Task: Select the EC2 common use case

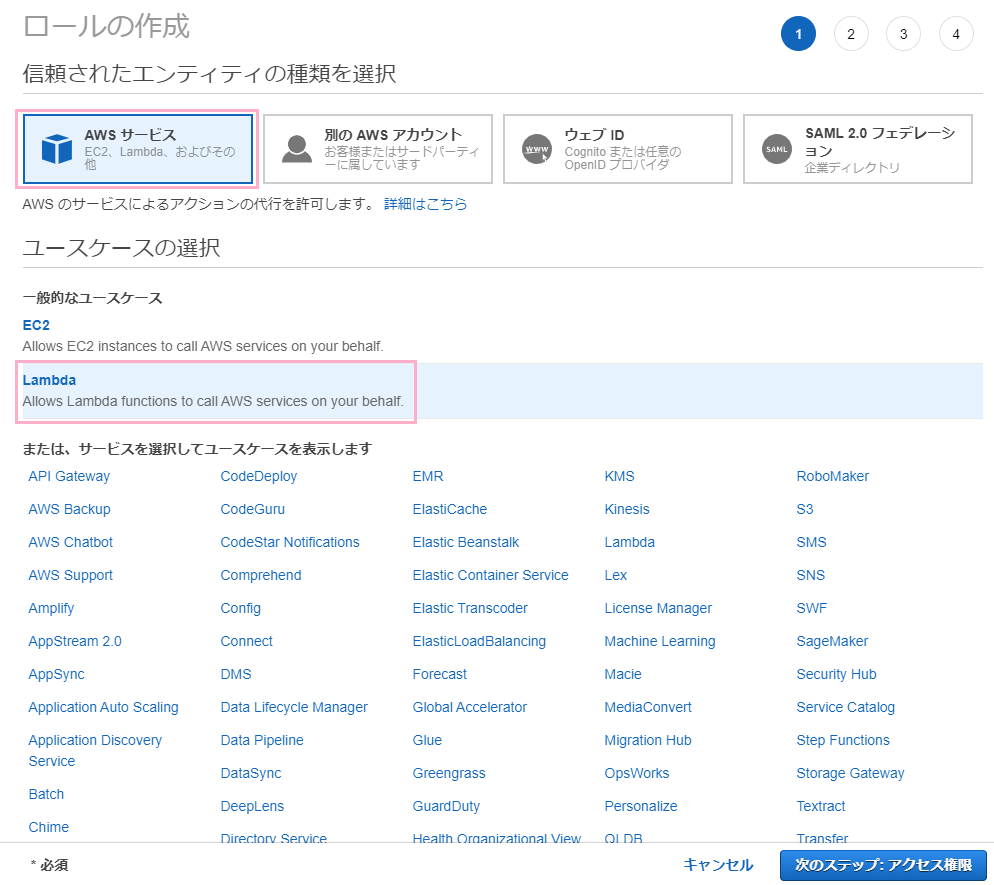Action: [x=36, y=325]
